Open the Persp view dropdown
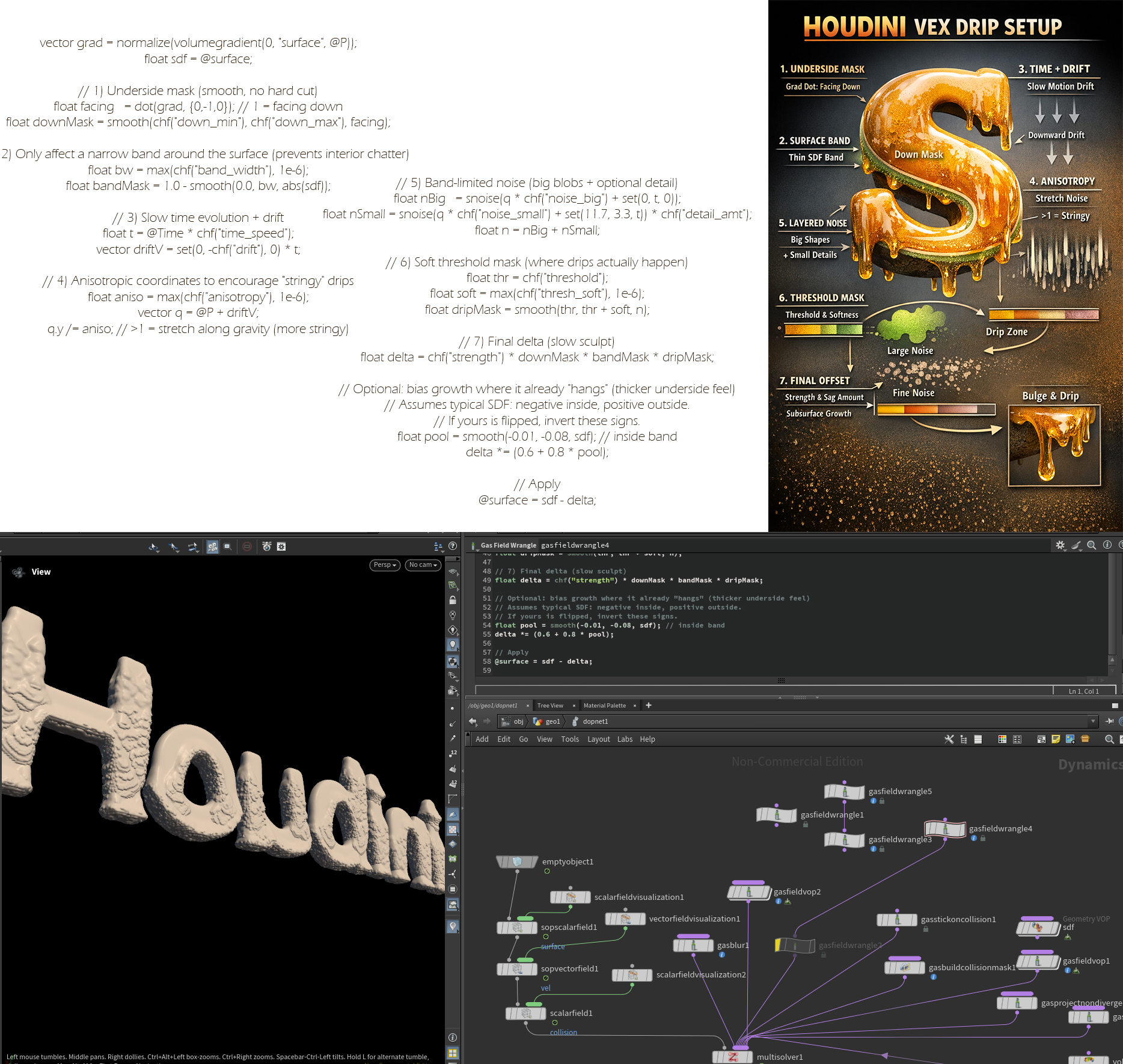Screen dimensions: 1123x1064 pyautogui.click(x=385, y=565)
